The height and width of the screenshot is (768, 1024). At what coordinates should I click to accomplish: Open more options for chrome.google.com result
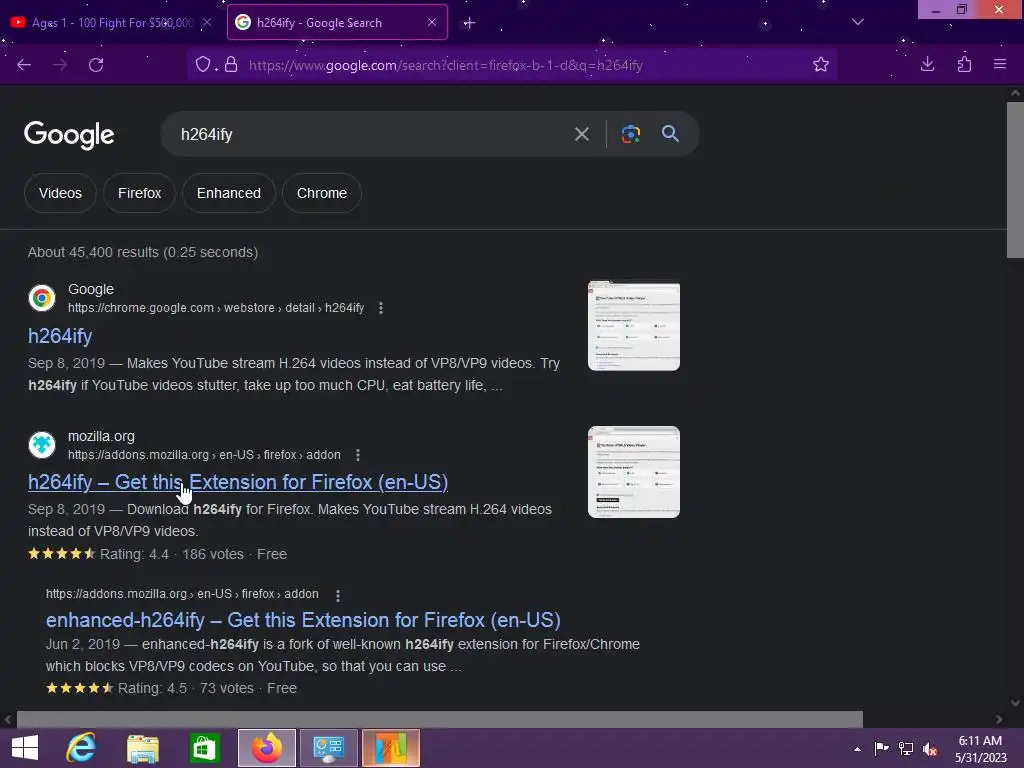click(381, 308)
